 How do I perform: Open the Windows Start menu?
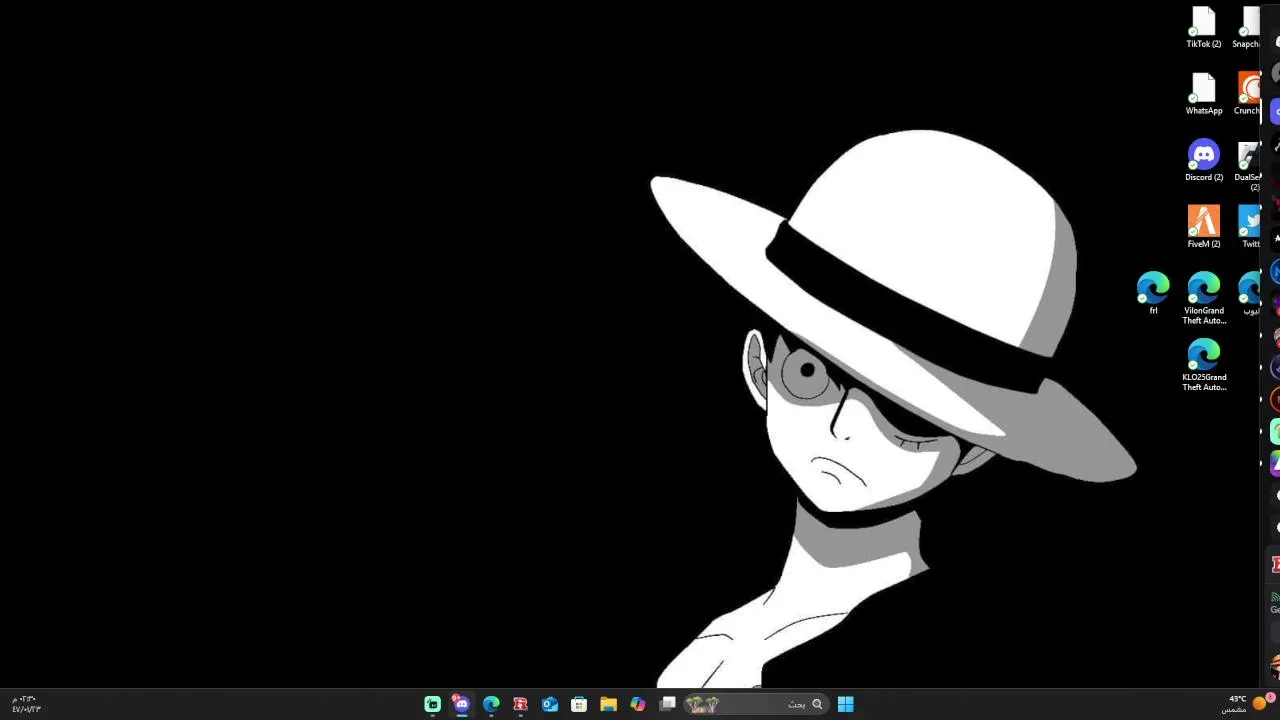(x=845, y=704)
